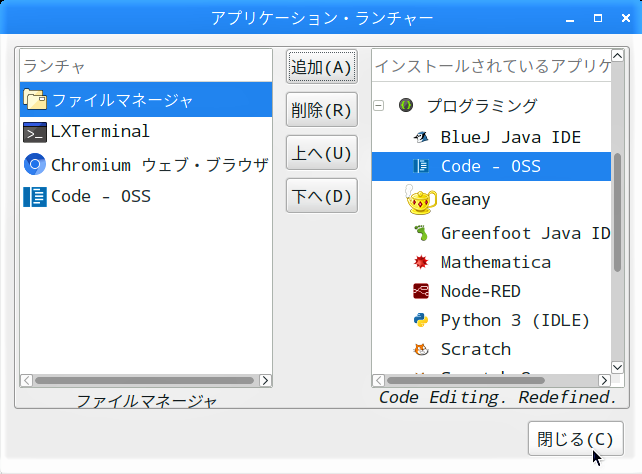Image resolution: width=642 pixels, height=474 pixels.
Task: Click installed apps scroll-down arrow
Action: [x=617, y=367]
